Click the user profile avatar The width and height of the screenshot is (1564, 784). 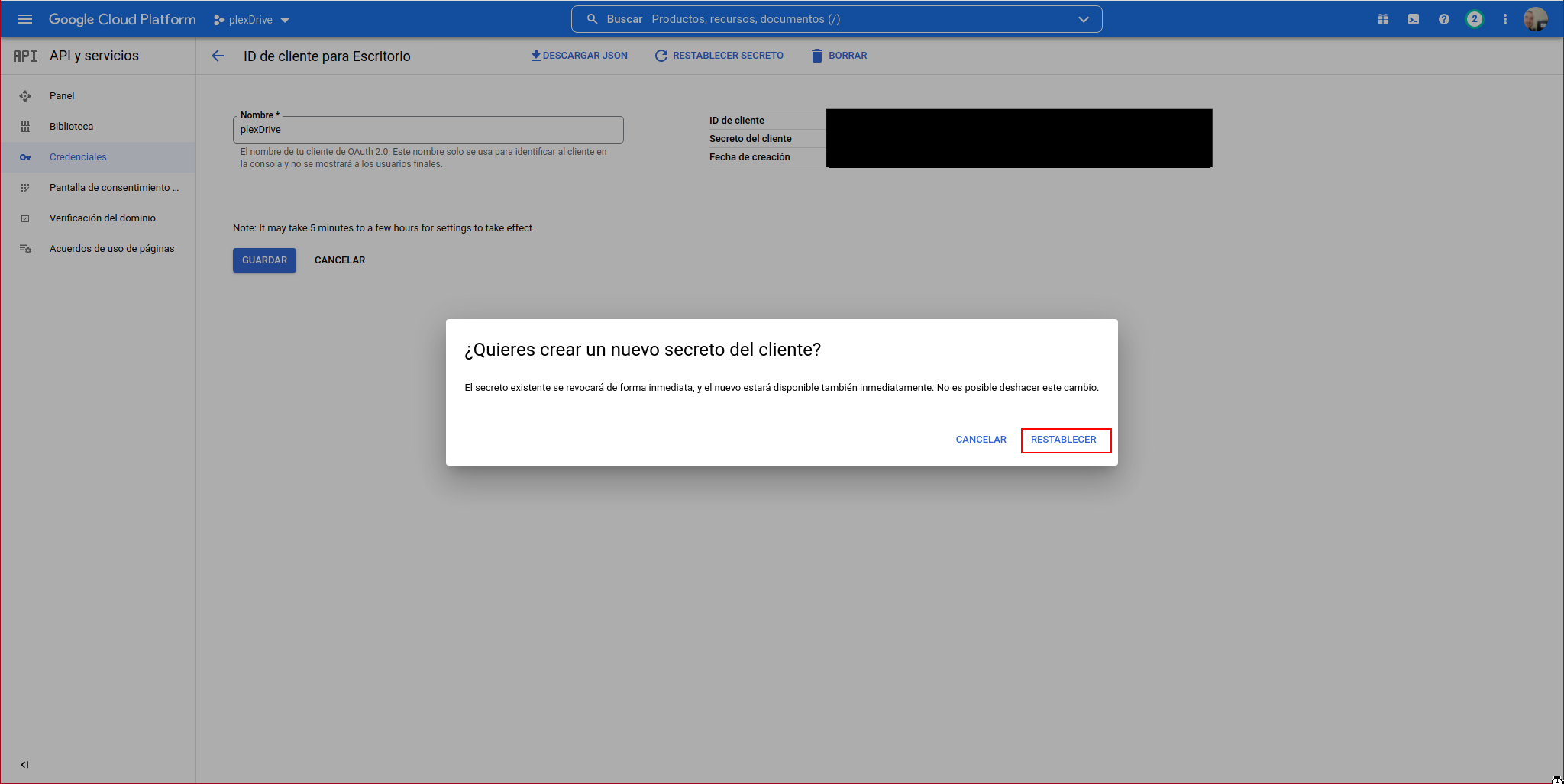point(1535,19)
